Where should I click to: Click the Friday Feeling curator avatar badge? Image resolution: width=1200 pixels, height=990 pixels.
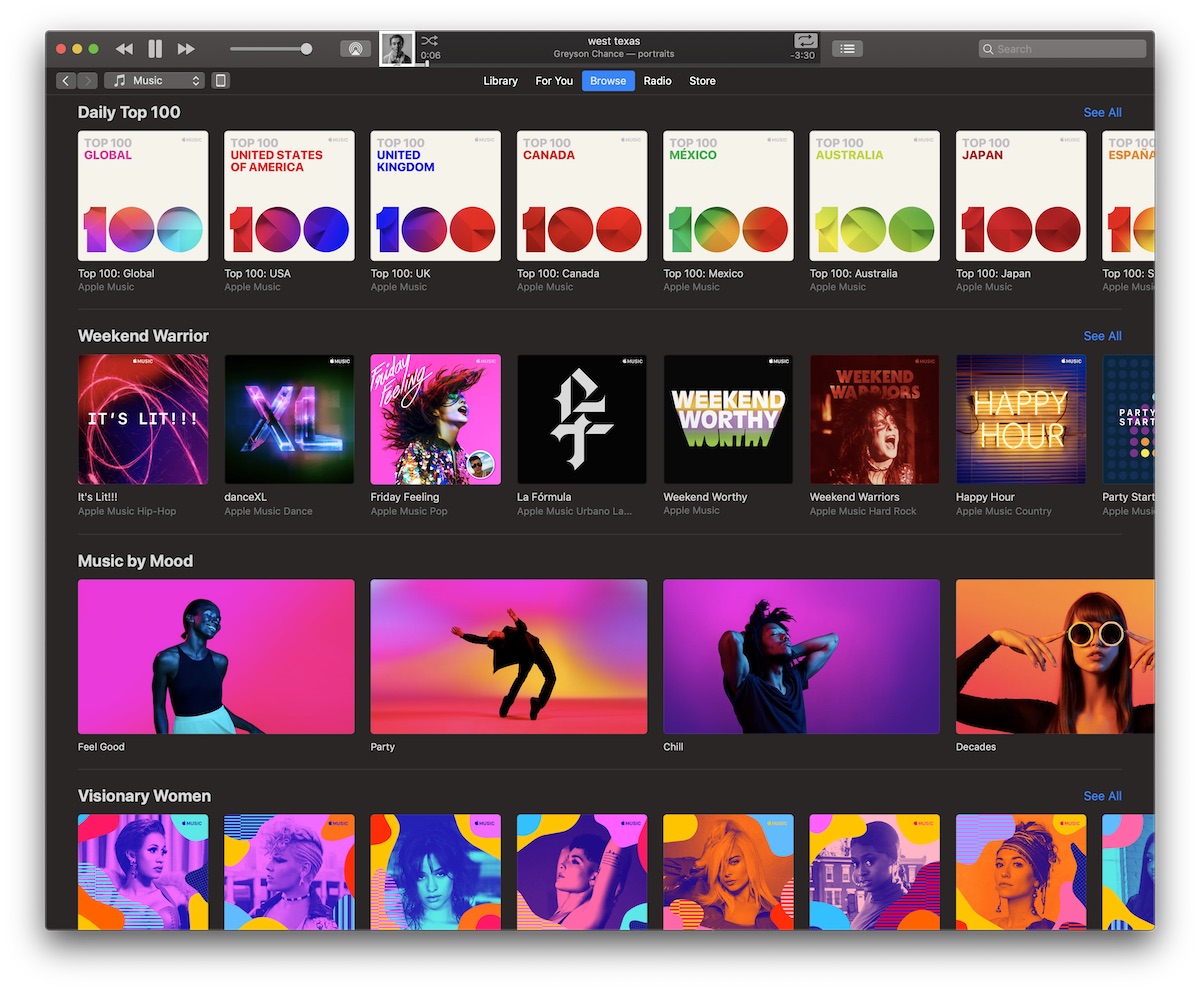[x=482, y=465]
